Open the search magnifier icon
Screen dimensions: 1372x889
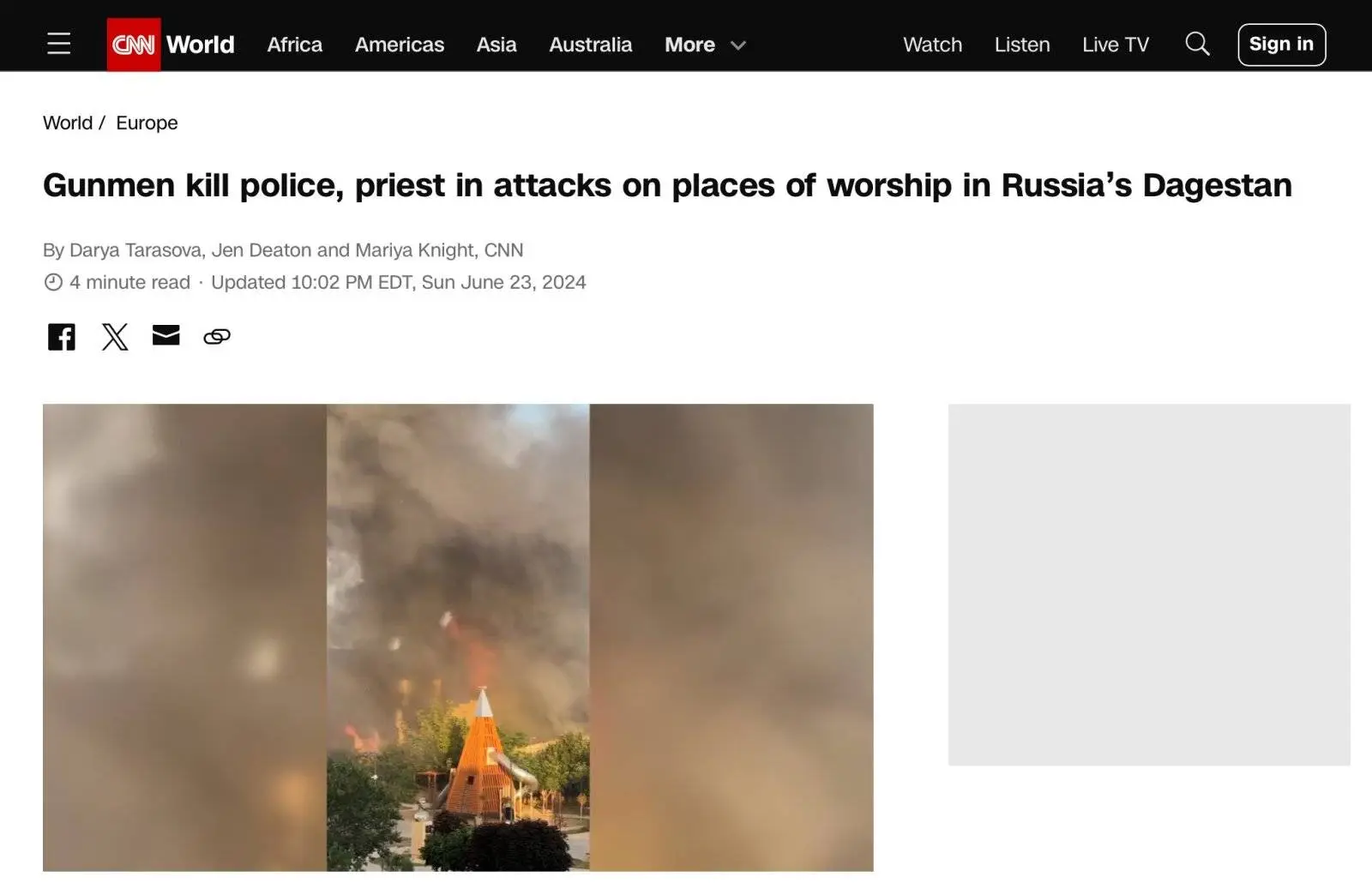(1197, 44)
